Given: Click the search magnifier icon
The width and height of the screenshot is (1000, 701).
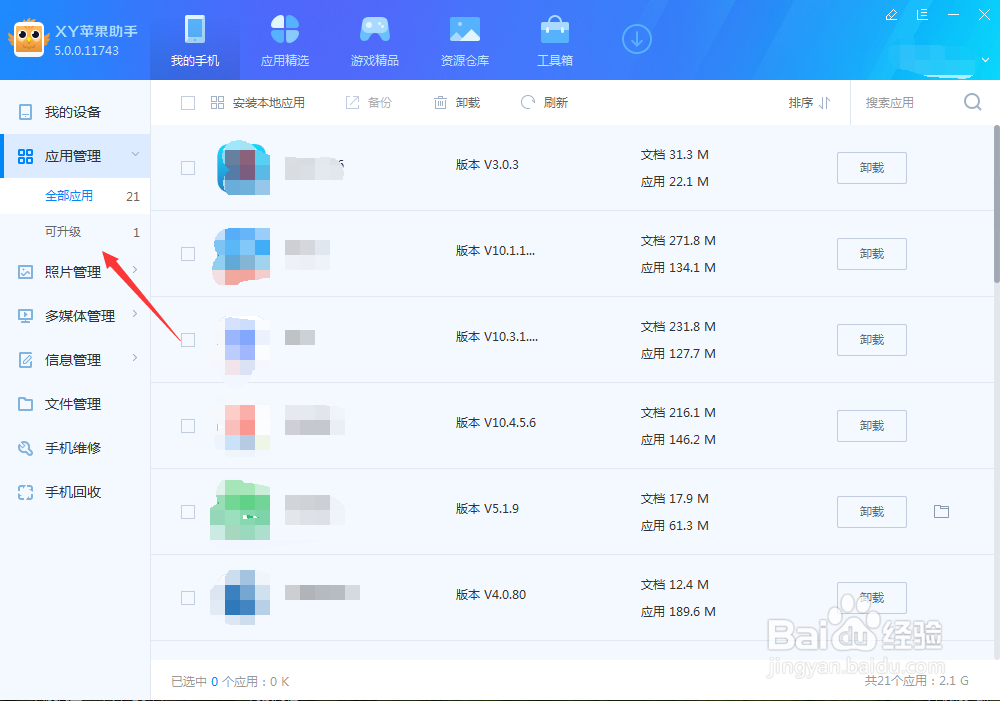Looking at the screenshot, I should click(971, 101).
